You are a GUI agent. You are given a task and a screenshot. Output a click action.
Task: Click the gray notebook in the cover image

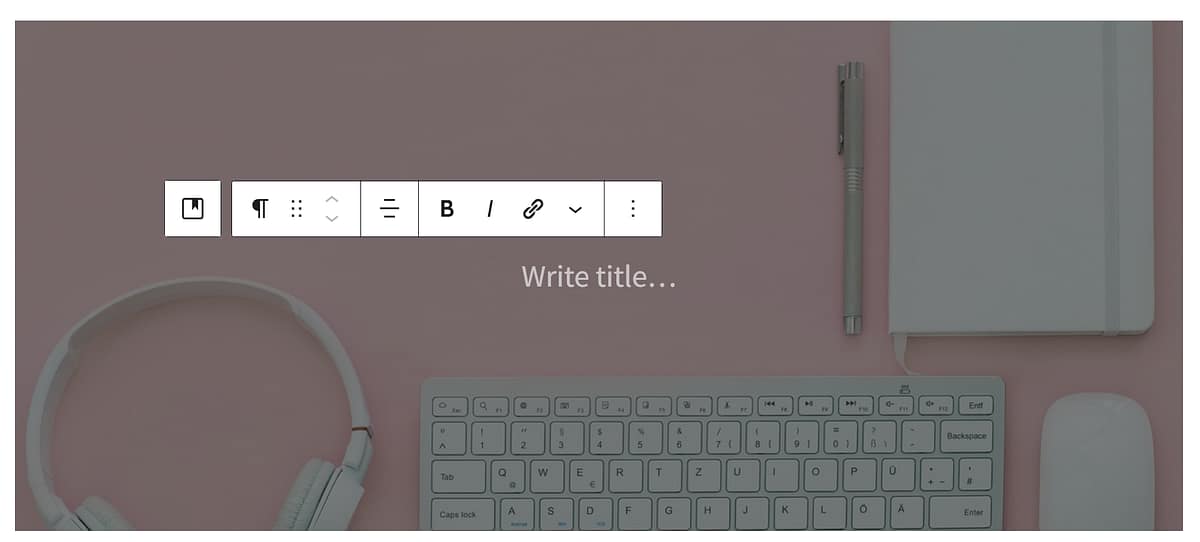pyautogui.click(x=1021, y=178)
